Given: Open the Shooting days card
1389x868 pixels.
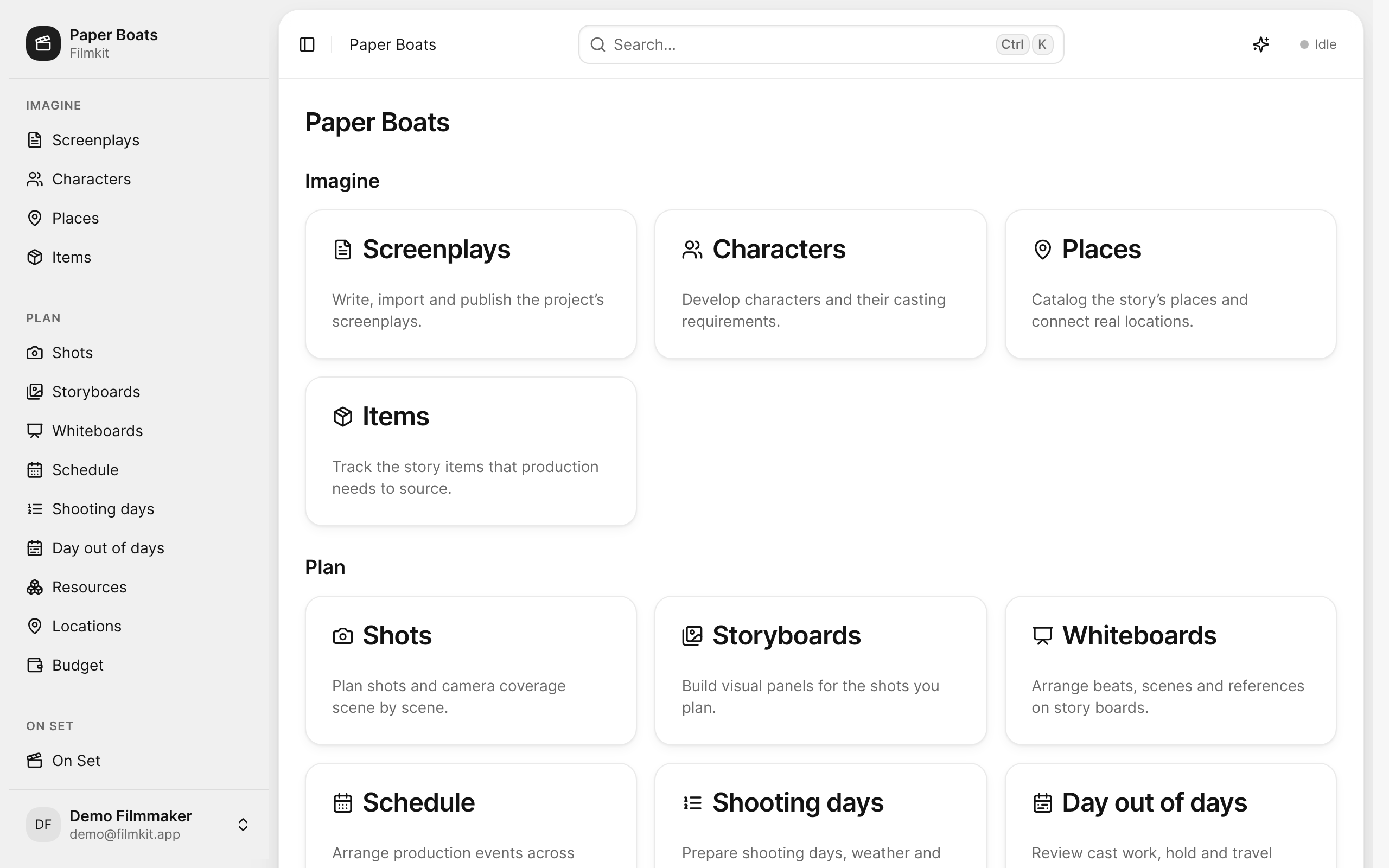Looking at the screenshot, I should pyautogui.click(x=820, y=816).
